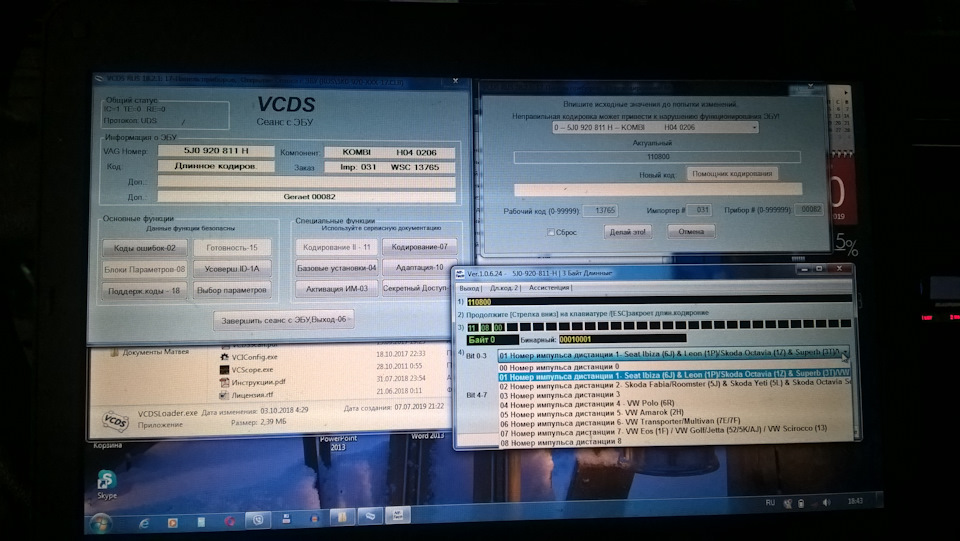Open the Windows Start orb
This screenshot has height=541, width=960.
point(100,524)
